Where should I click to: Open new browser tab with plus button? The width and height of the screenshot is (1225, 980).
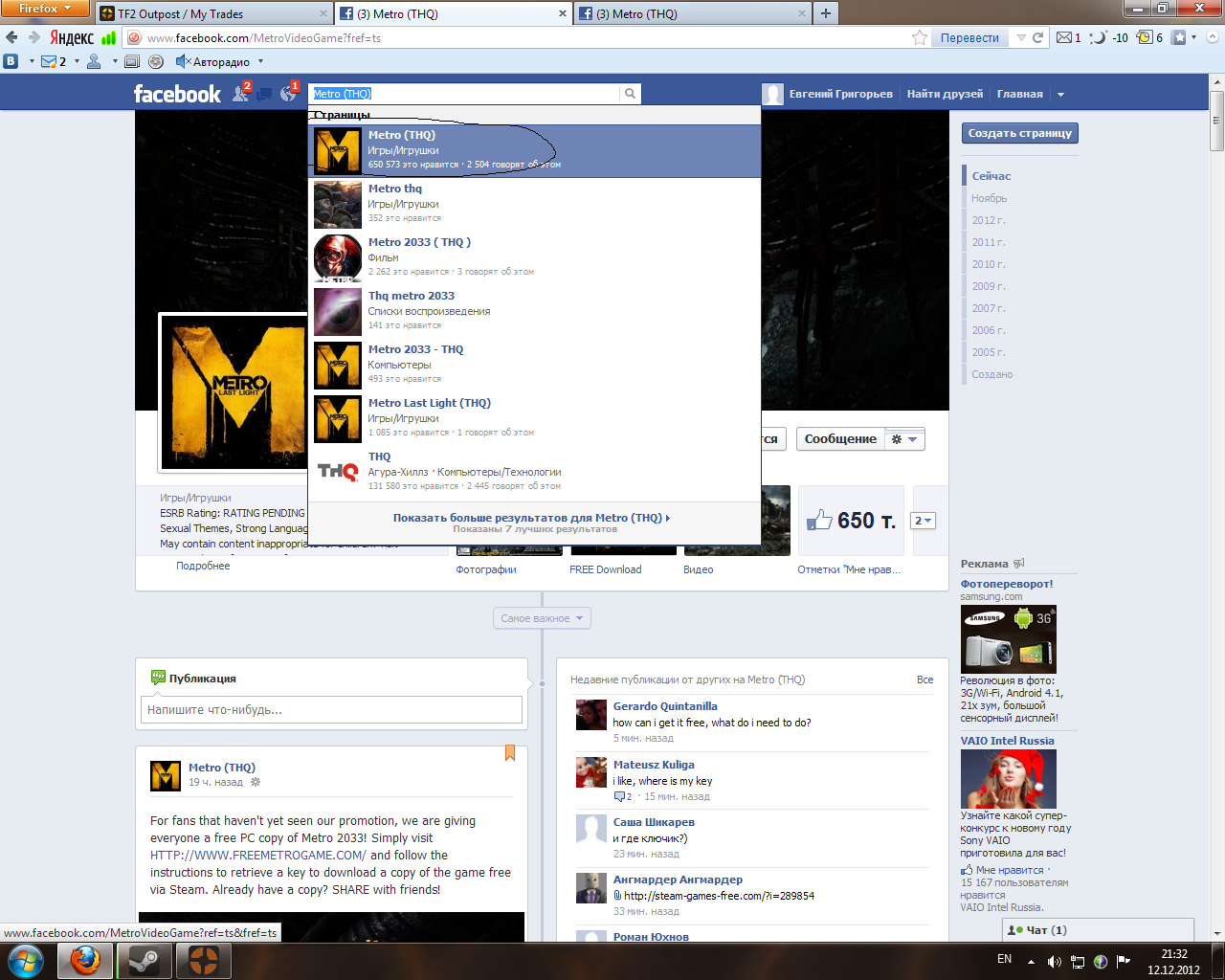[x=825, y=13]
